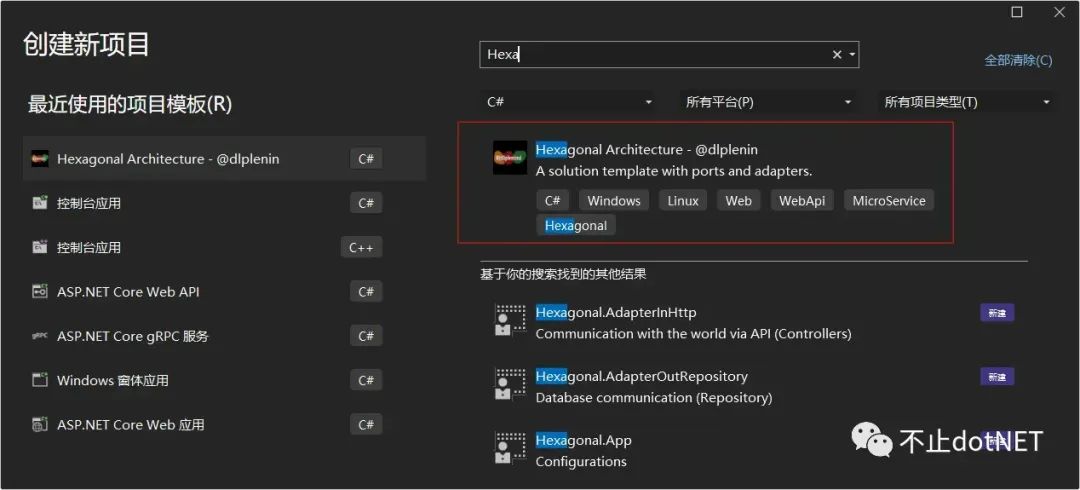Open the C# language filter dropdown
Image resolution: width=1080 pixels, height=490 pixels.
(x=567, y=102)
